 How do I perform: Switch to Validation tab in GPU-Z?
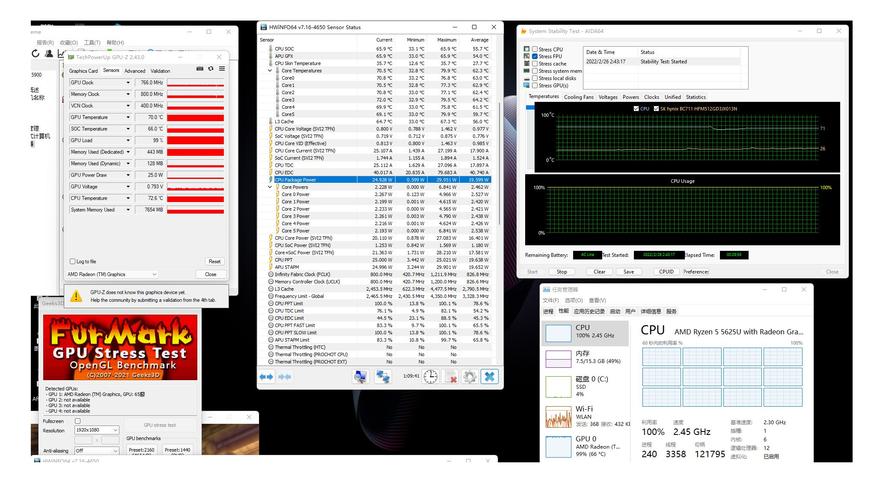(x=161, y=71)
